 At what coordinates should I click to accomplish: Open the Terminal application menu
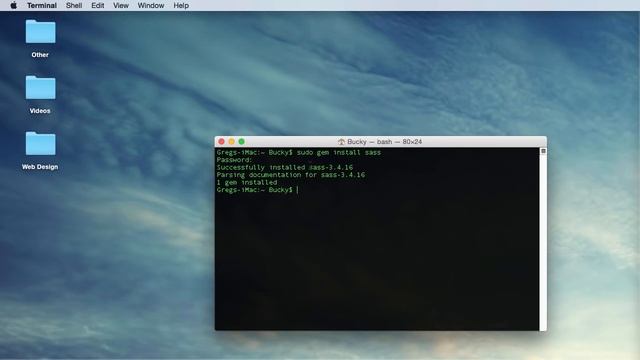42,5
